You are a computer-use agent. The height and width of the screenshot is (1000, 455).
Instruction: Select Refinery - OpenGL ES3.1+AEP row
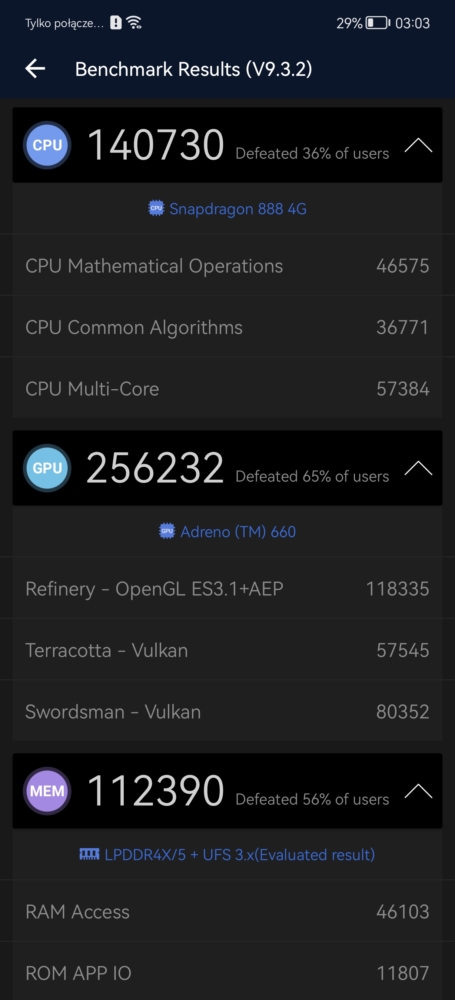[227, 589]
